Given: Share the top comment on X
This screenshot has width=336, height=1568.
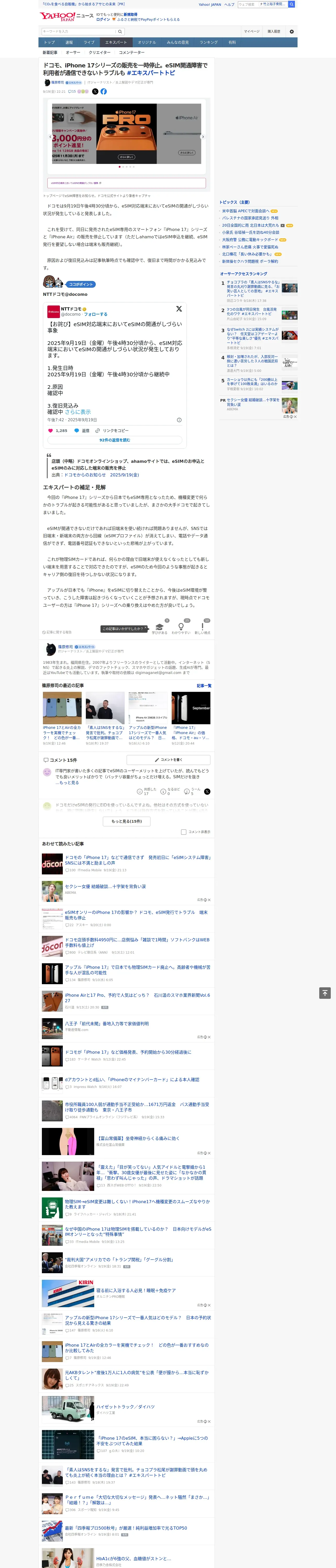Looking at the screenshot, I should (207, 791).
